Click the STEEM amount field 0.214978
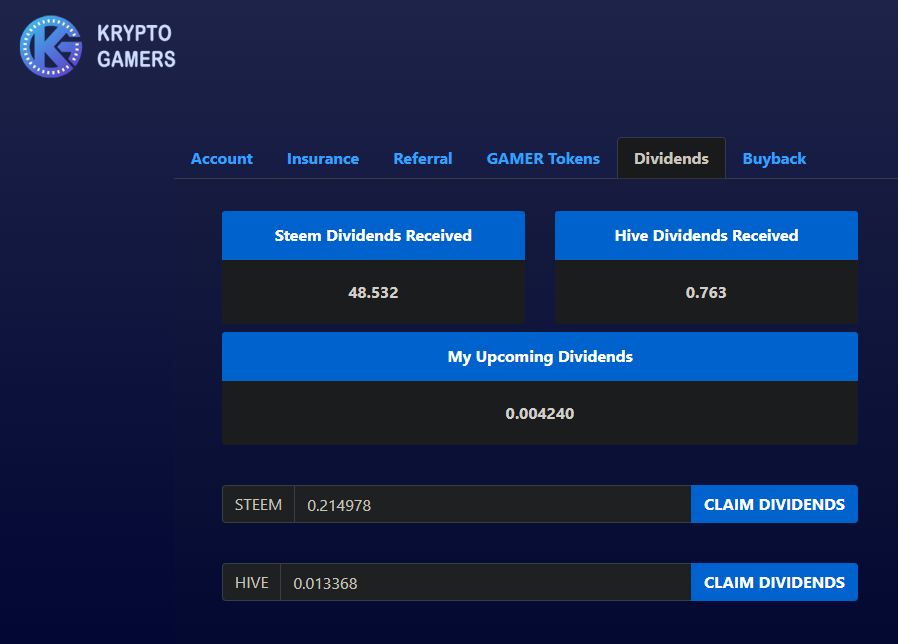Viewport: 898px width, 644px height. (493, 504)
